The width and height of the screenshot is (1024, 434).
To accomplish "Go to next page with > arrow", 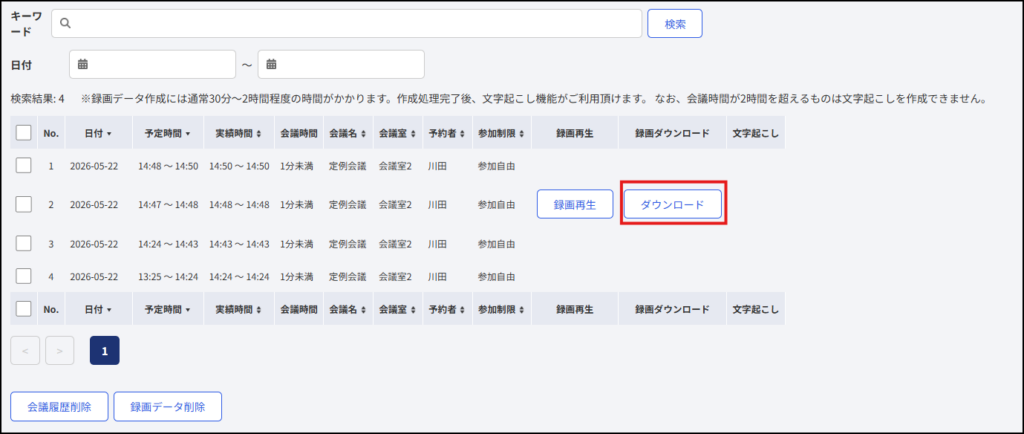I will tap(59, 350).
